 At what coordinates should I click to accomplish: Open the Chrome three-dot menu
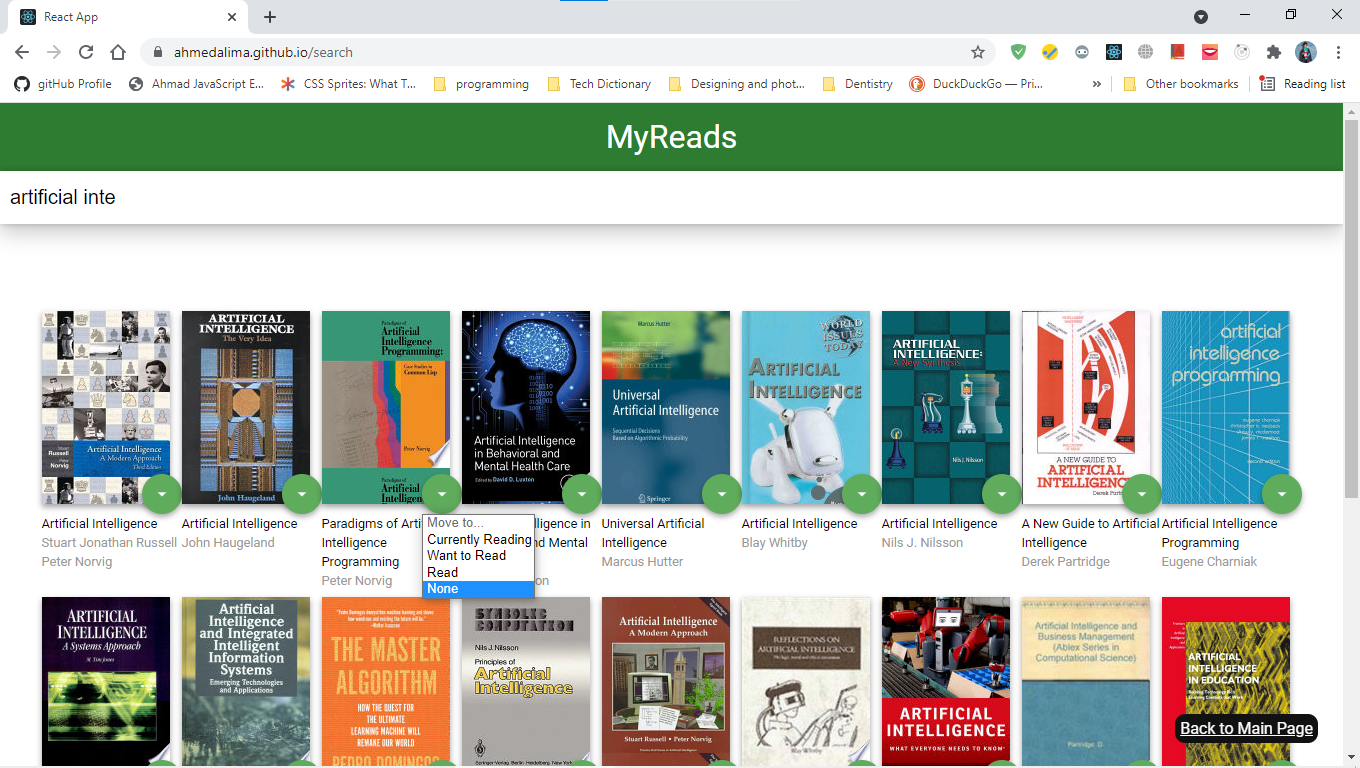[1338, 52]
